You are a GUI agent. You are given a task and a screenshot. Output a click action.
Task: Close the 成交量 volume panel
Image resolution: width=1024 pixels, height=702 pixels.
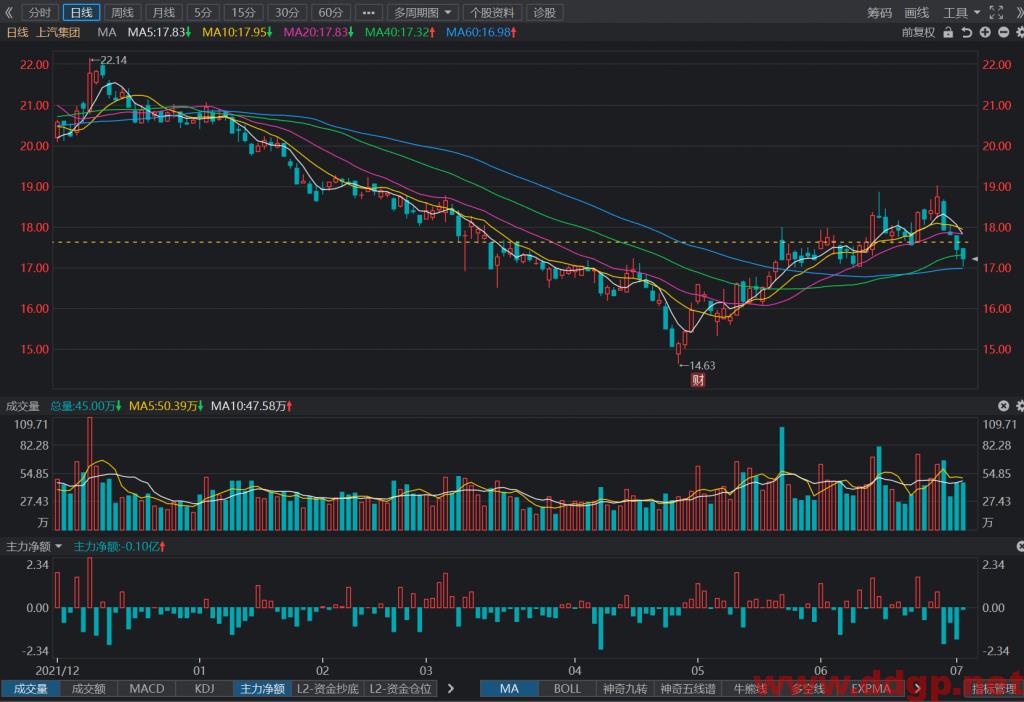[1003, 406]
